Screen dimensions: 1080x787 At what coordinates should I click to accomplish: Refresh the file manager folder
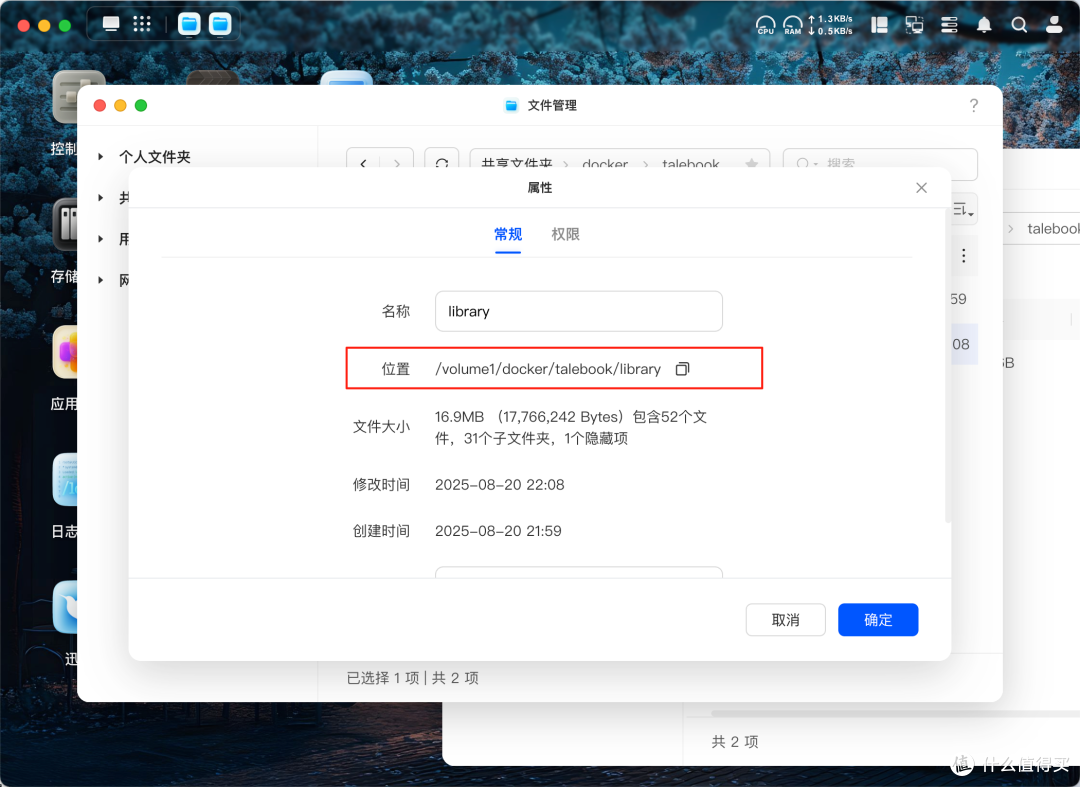442,163
